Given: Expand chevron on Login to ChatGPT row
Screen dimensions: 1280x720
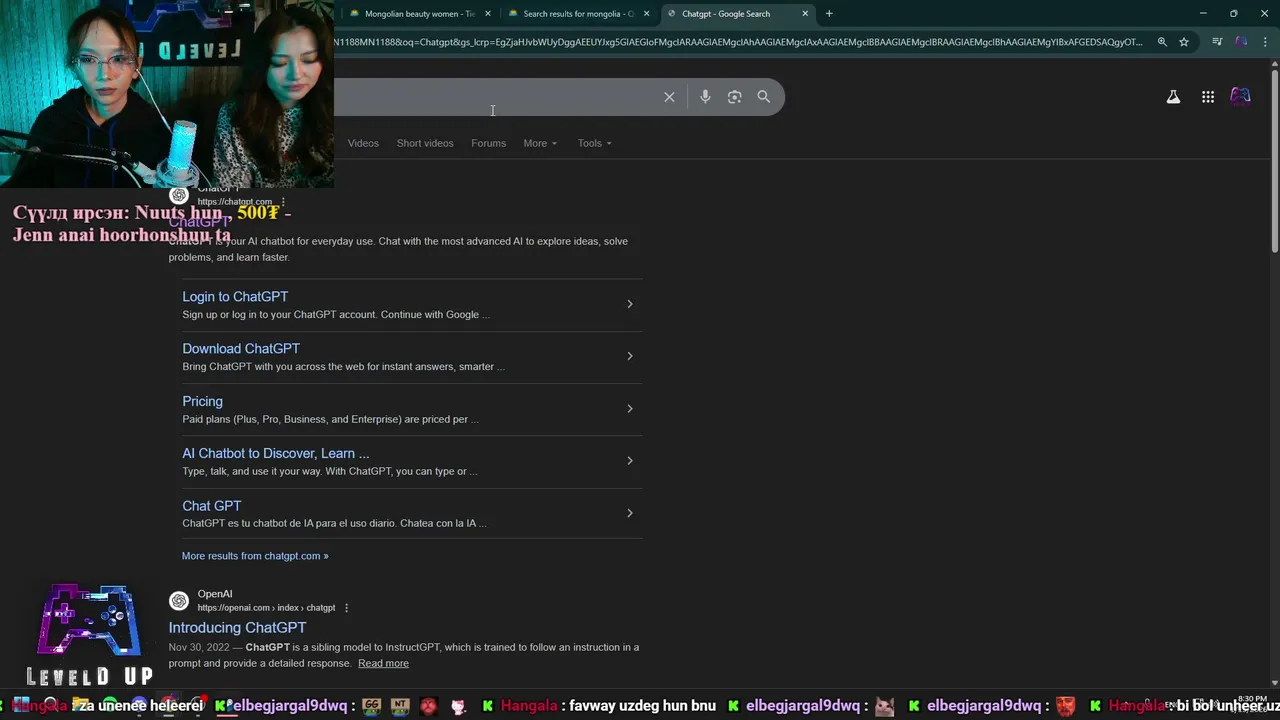Looking at the screenshot, I should [x=629, y=304].
